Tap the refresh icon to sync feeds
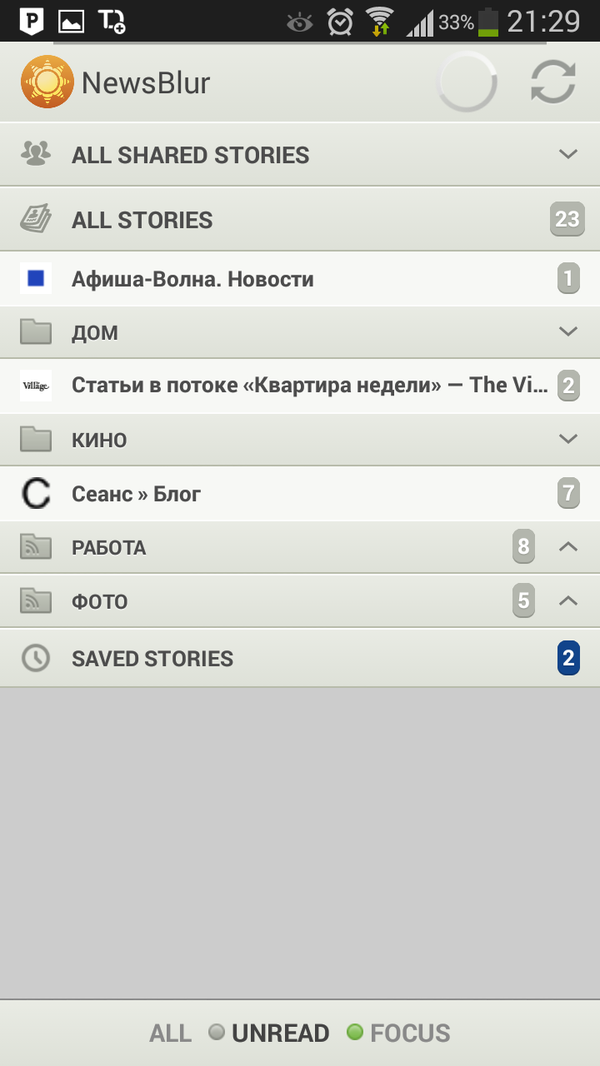 point(553,82)
